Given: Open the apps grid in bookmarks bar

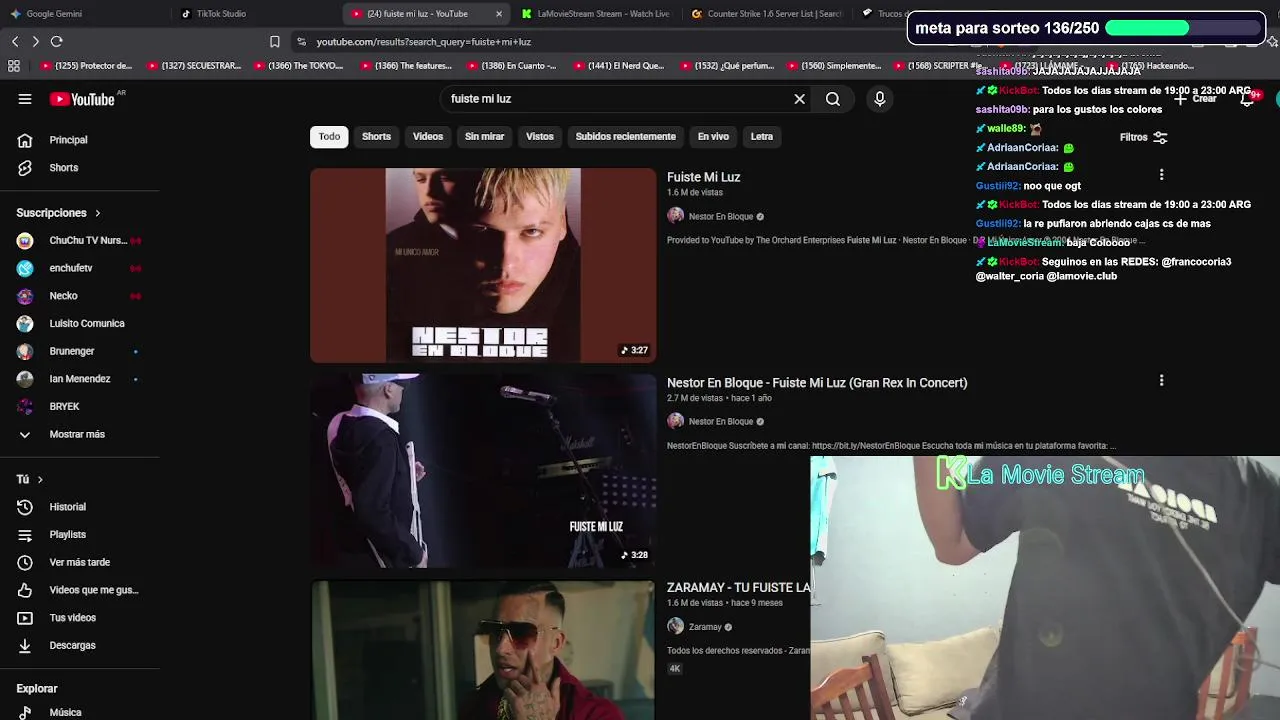Looking at the screenshot, I should click(x=14, y=66).
